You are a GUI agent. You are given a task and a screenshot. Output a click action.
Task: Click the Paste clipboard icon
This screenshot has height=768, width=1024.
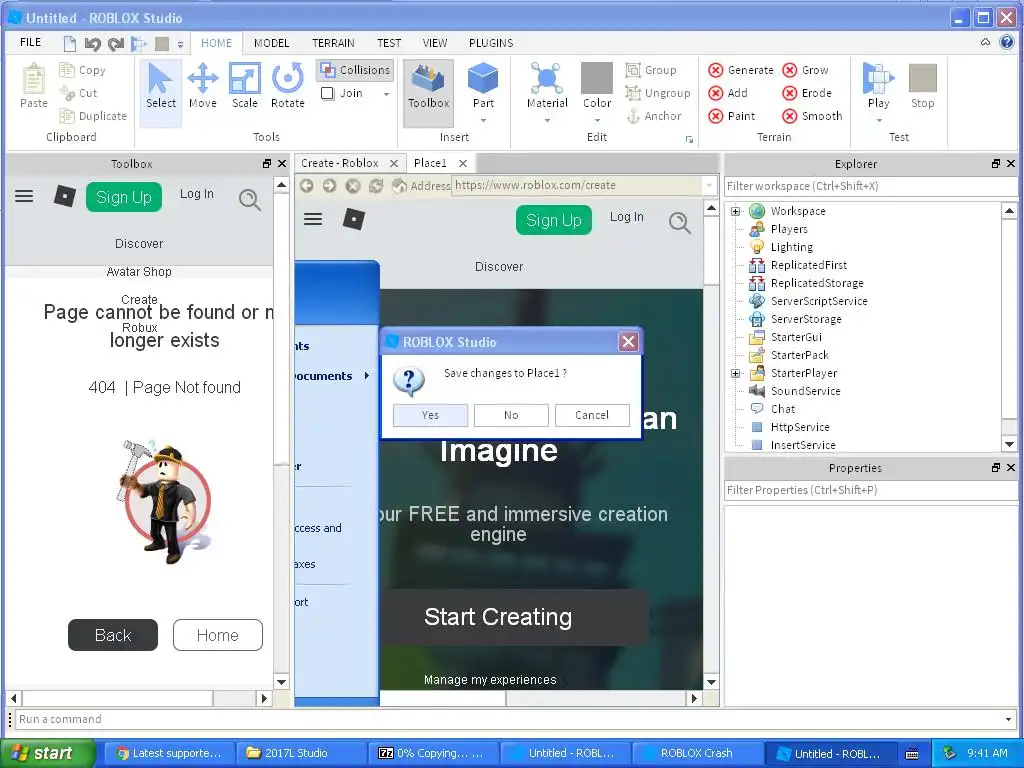[34, 86]
